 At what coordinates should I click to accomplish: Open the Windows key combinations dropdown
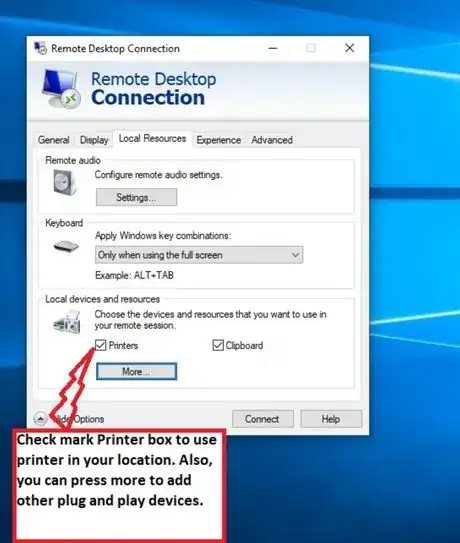199,255
